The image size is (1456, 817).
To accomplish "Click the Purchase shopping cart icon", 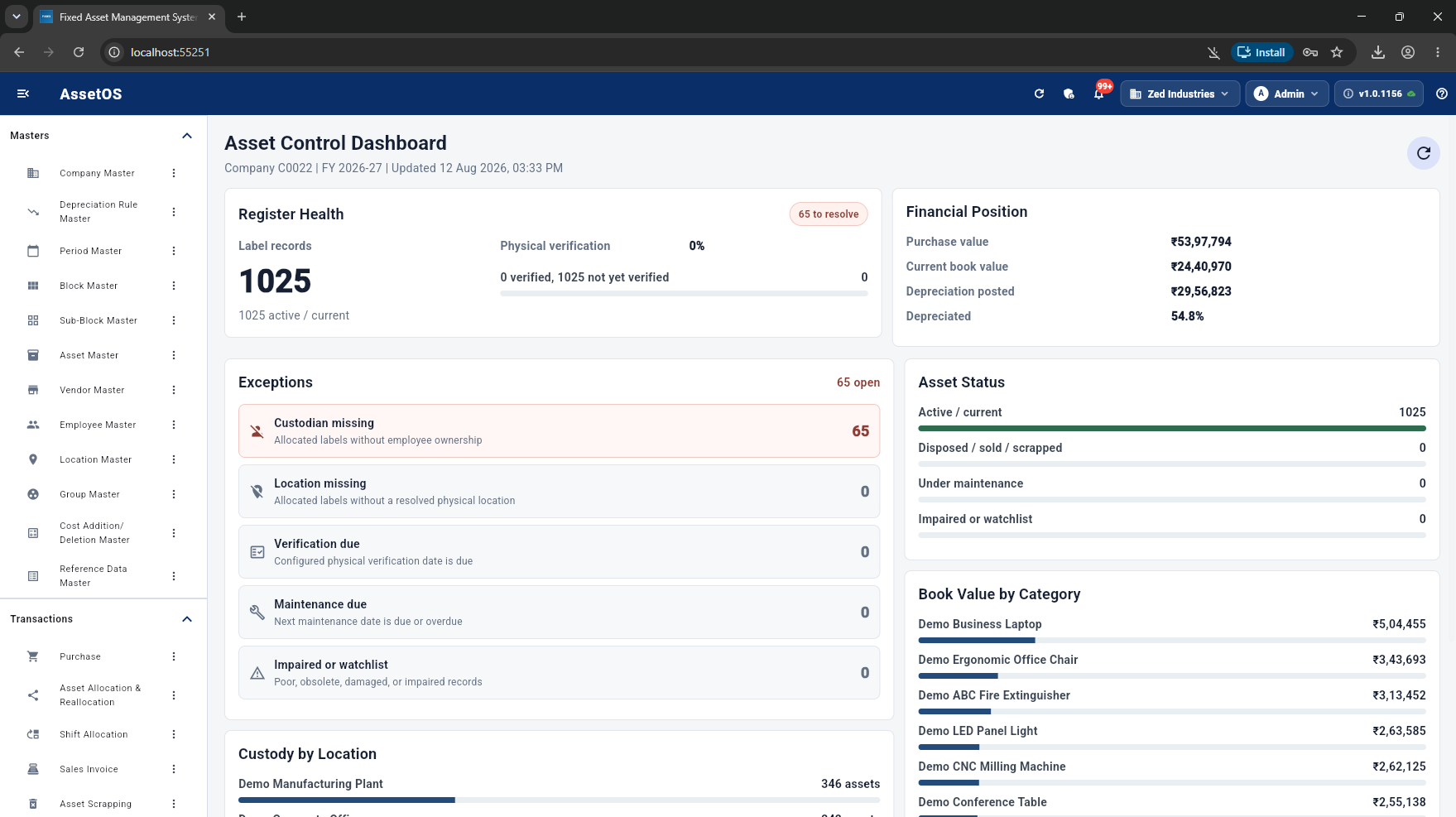I will (33, 656).
